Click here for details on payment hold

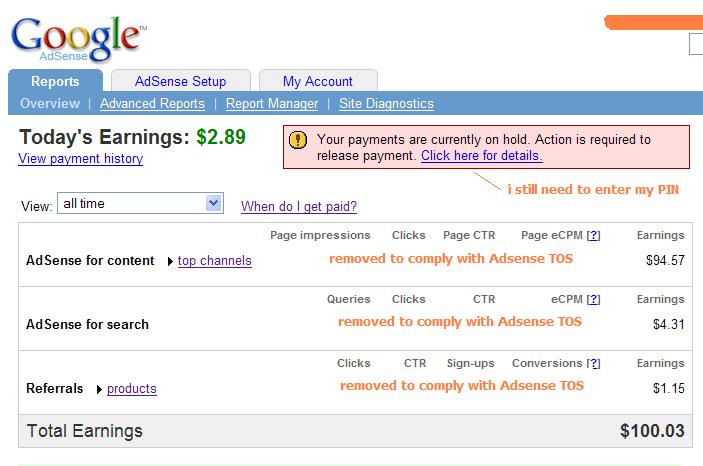[x=482, y=156]
